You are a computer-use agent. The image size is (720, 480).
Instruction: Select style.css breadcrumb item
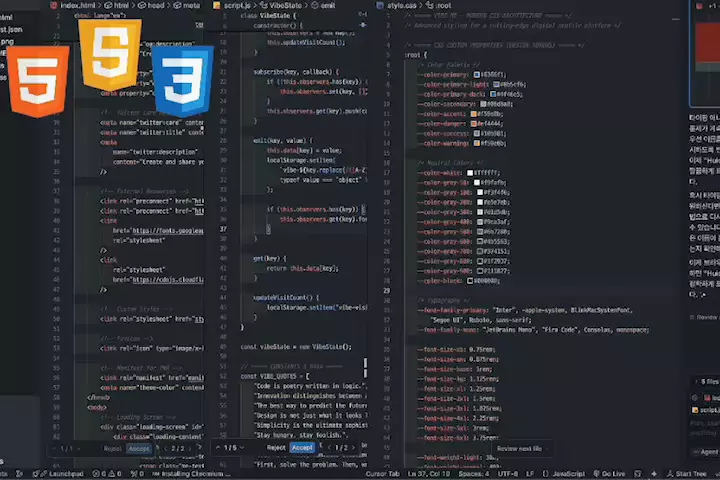click(401, 6)
